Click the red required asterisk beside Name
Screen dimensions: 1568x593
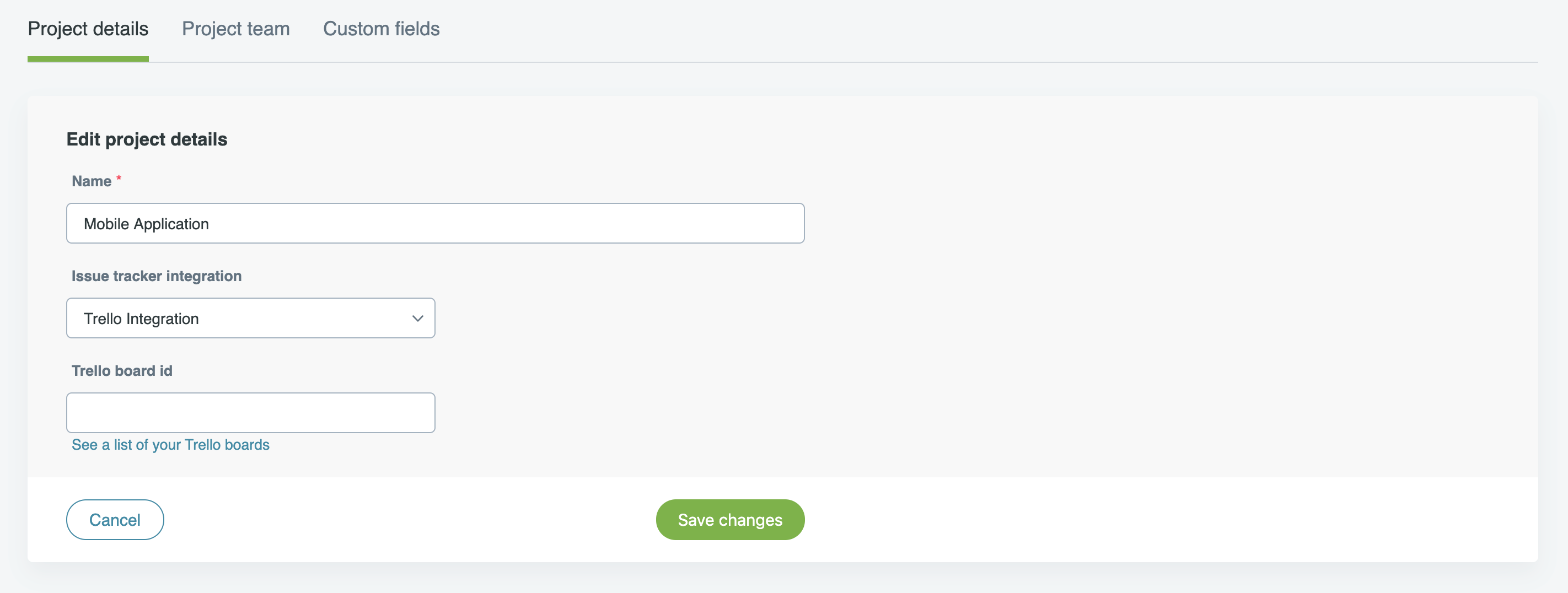click(119, 179)
